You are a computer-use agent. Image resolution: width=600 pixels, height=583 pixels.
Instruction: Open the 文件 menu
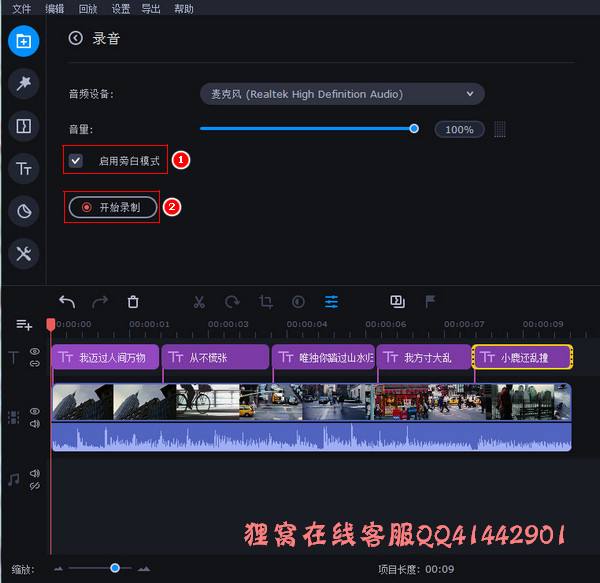point(21,8)
